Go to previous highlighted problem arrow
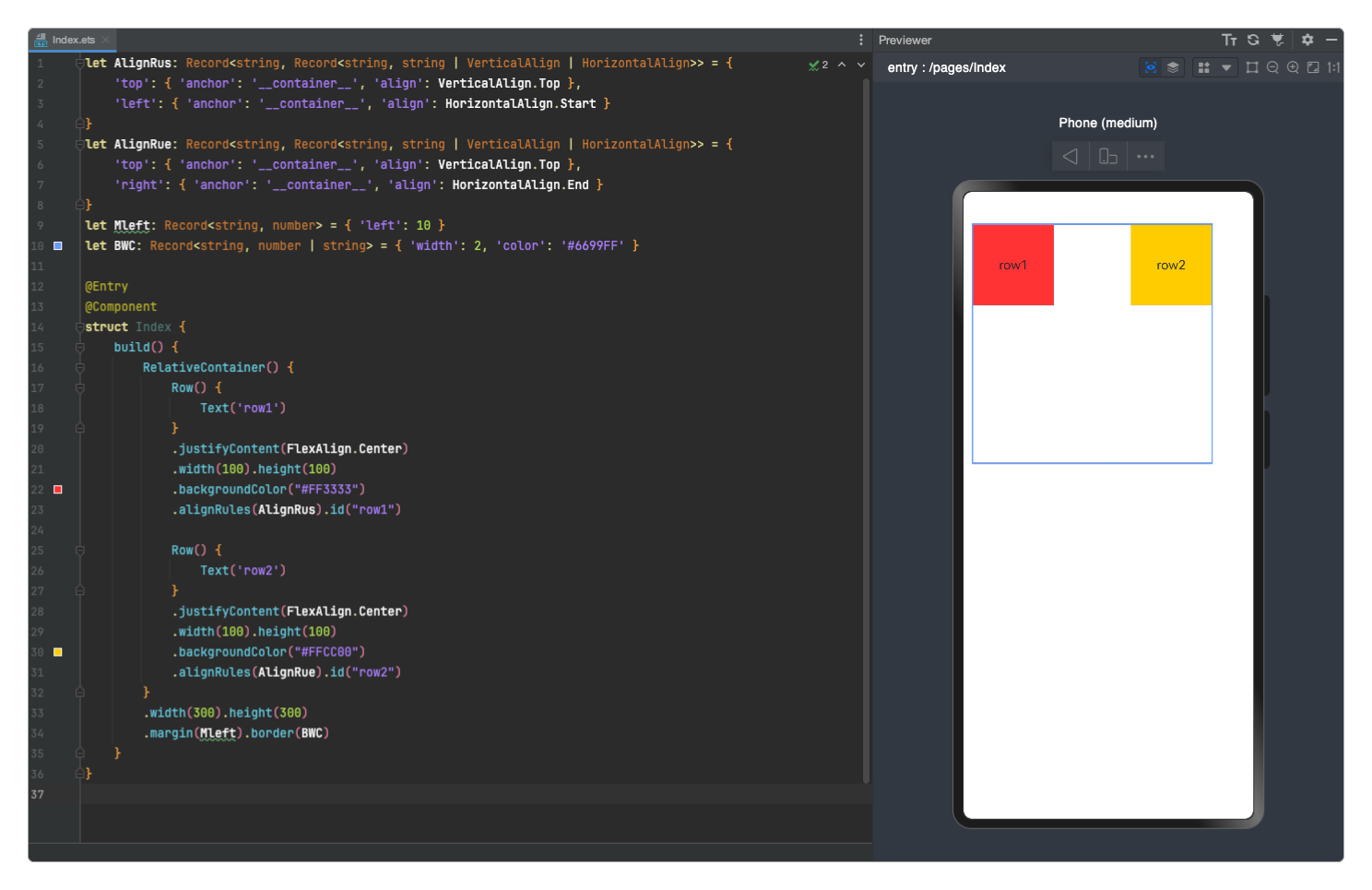 (842, 65)
